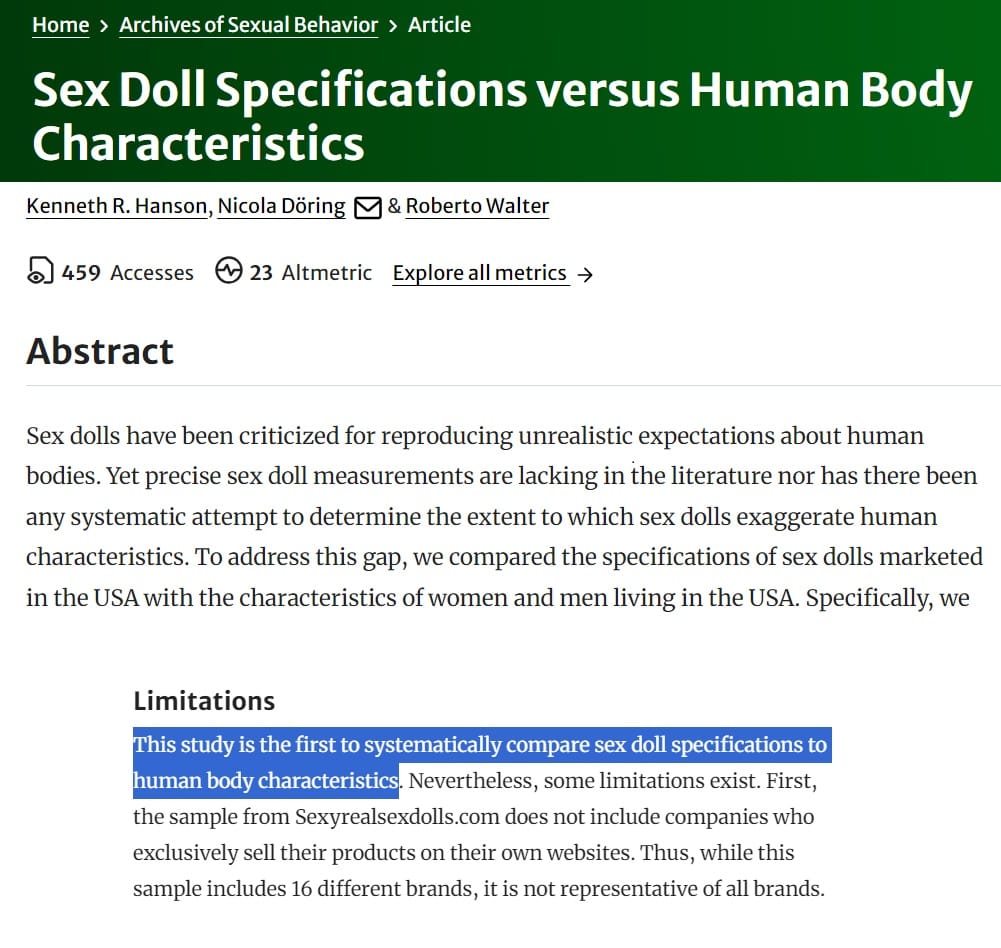Open author Nicola Döring profile

point(282,206)
